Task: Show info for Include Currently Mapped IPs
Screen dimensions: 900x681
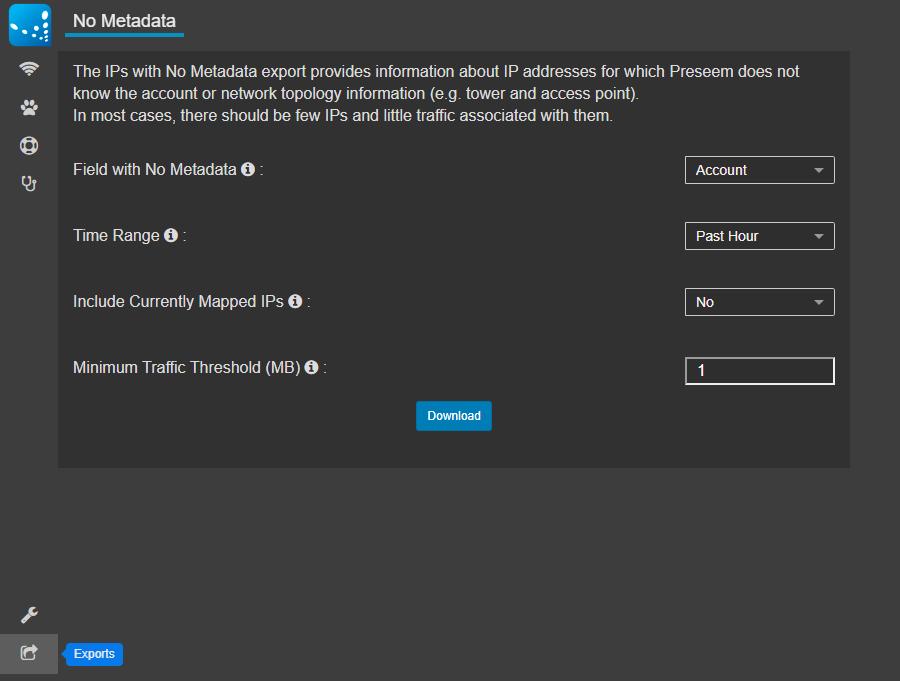Action: [295, 301]
